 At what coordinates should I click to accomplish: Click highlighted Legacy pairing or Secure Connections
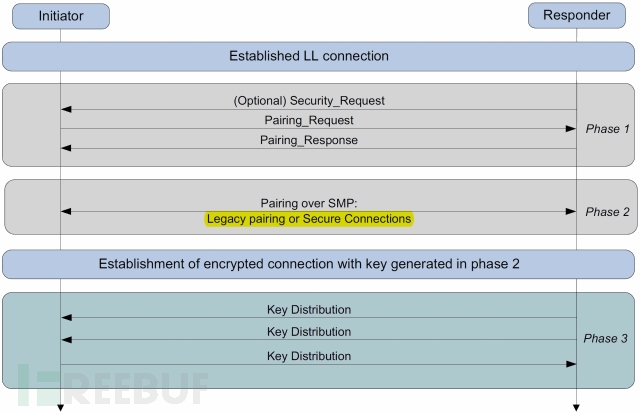coord(309,219)
